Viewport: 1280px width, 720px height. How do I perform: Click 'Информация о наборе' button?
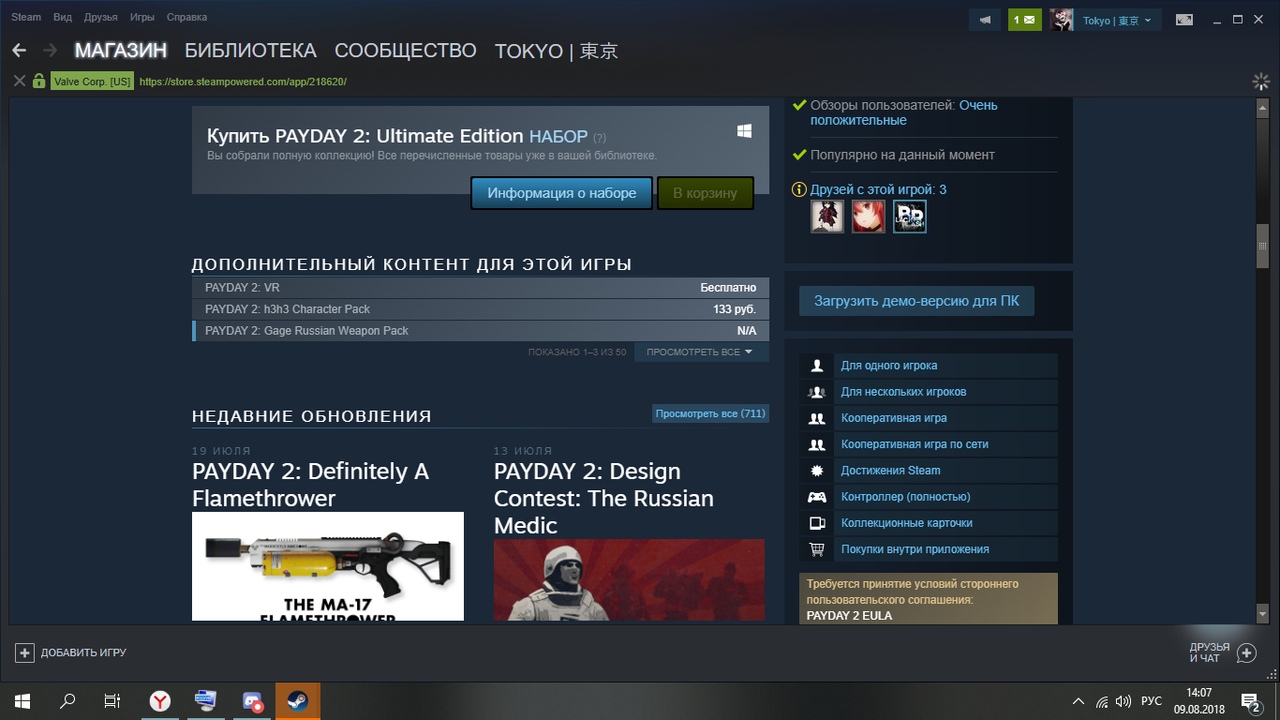(562, 193)
